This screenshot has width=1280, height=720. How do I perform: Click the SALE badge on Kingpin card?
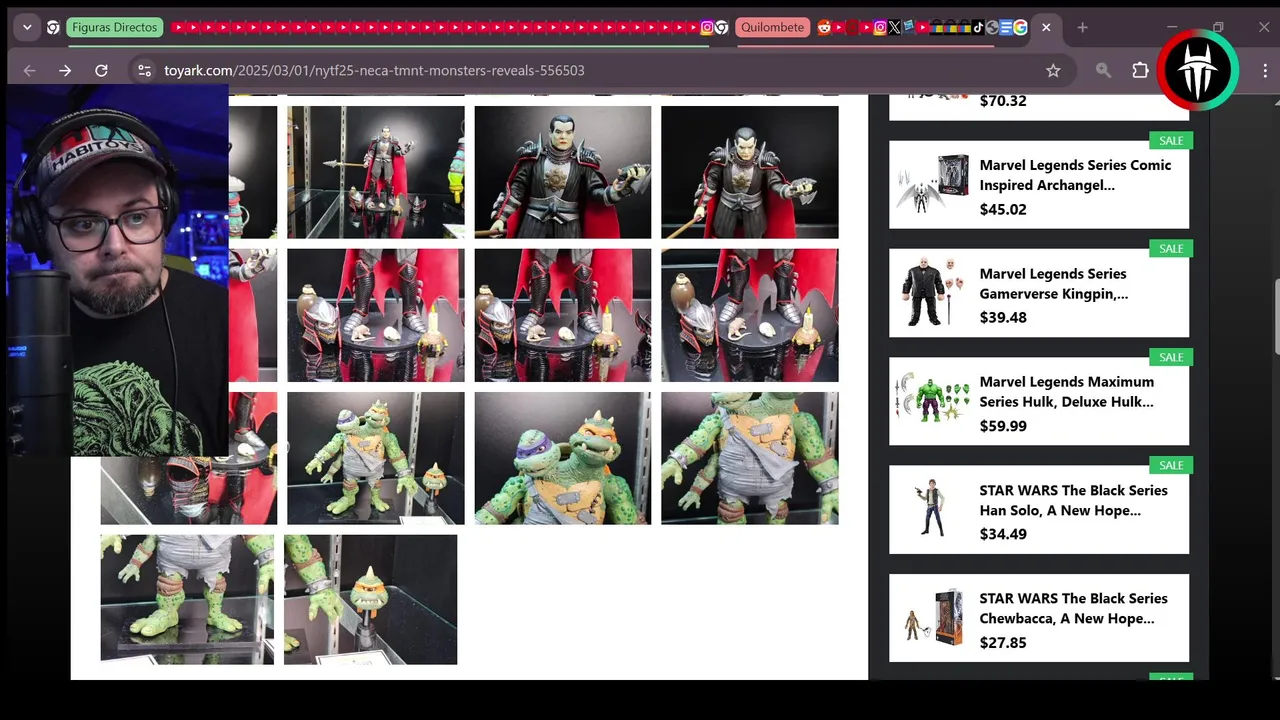1171,248
